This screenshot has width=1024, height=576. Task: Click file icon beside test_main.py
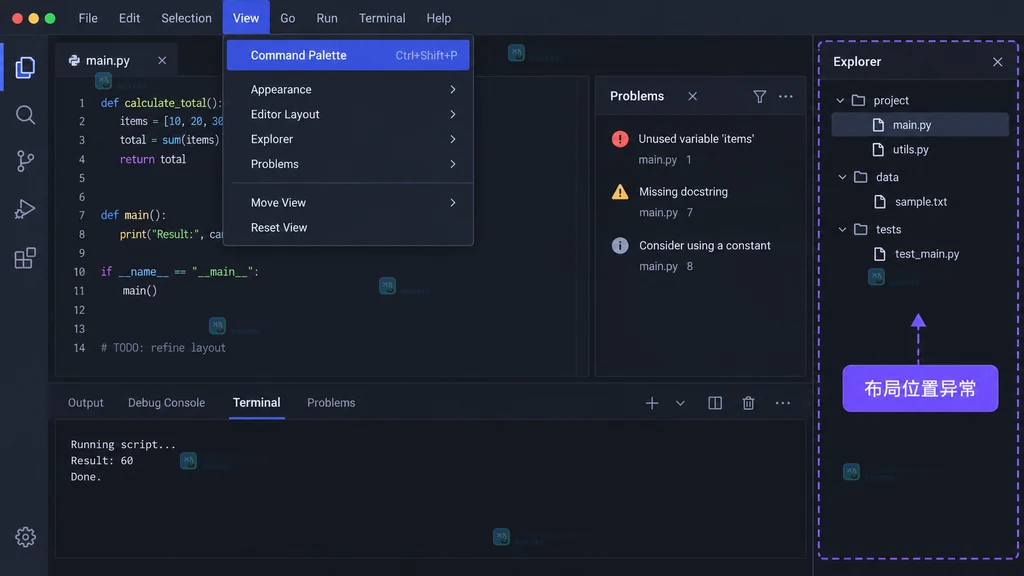[x=880, y=254]
